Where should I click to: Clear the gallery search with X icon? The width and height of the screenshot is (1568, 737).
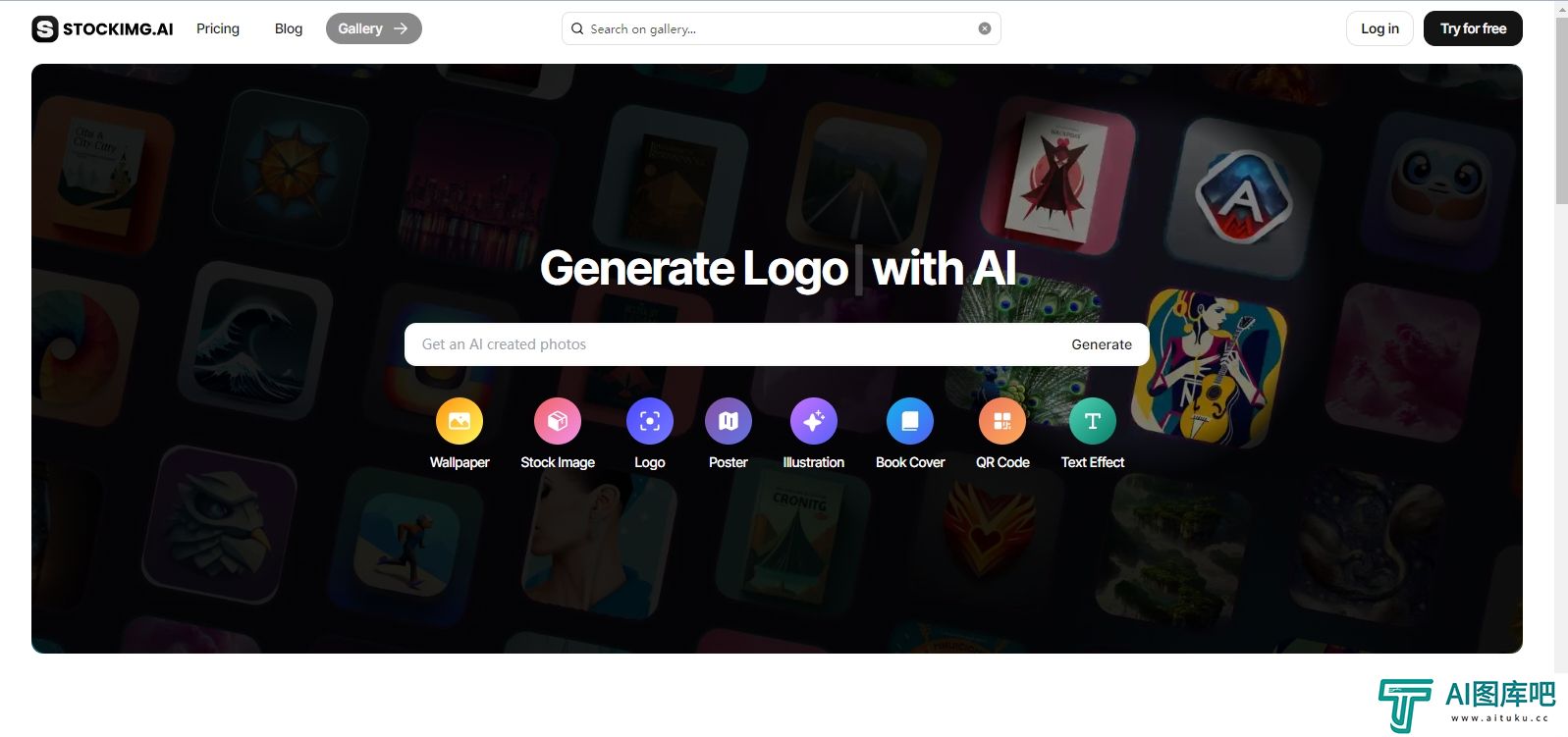tap(985, 28)
